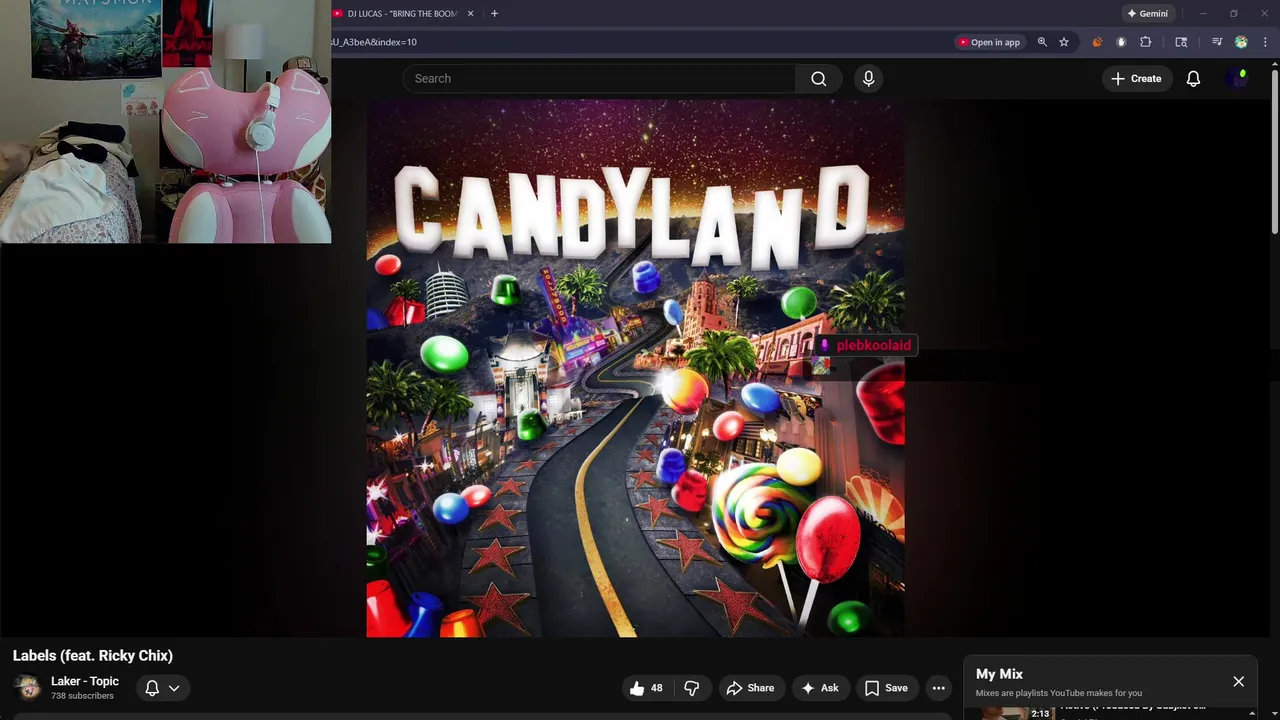Open the tab search browser icon
The image size is (1280, 720).
coord(1181,42)
